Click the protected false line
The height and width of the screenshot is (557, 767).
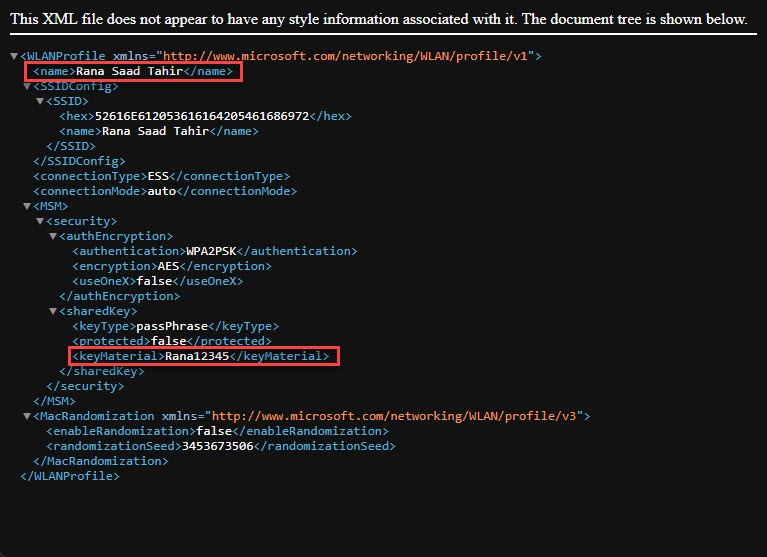pyautogui.click(x=172, y=341)
